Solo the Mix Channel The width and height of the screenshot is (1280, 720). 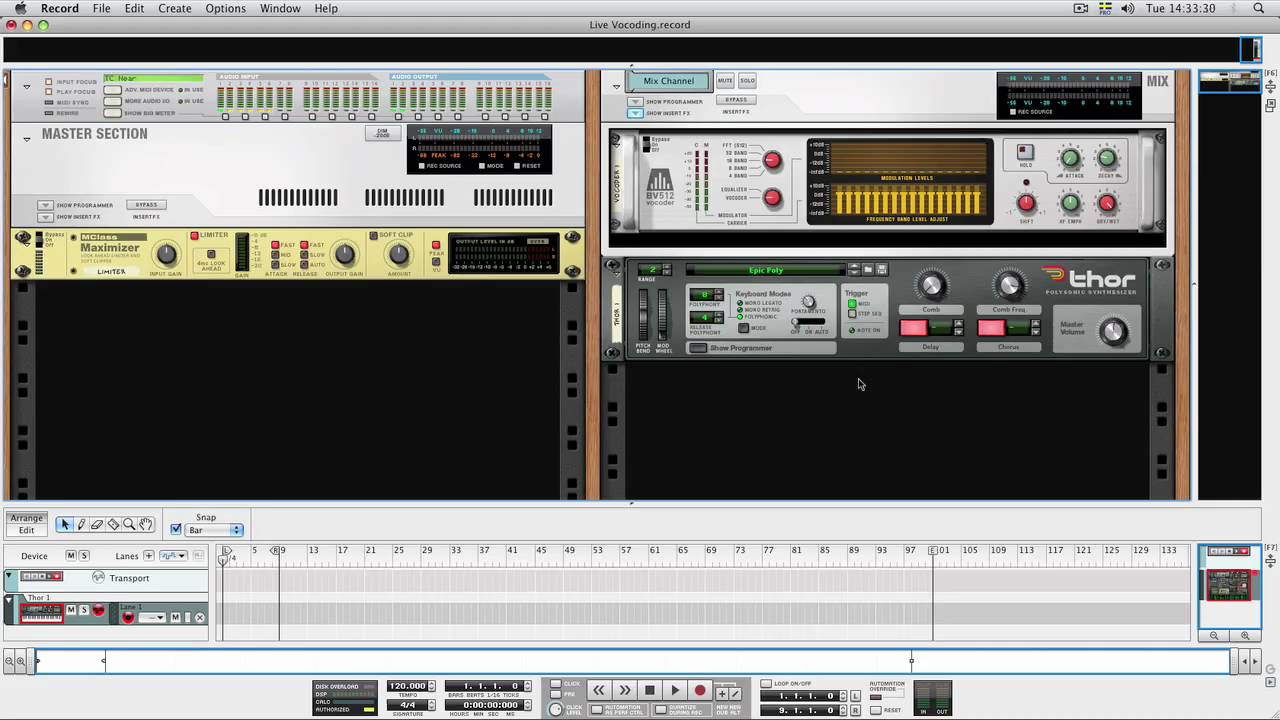pyautogui.click(x=747, y=80)
